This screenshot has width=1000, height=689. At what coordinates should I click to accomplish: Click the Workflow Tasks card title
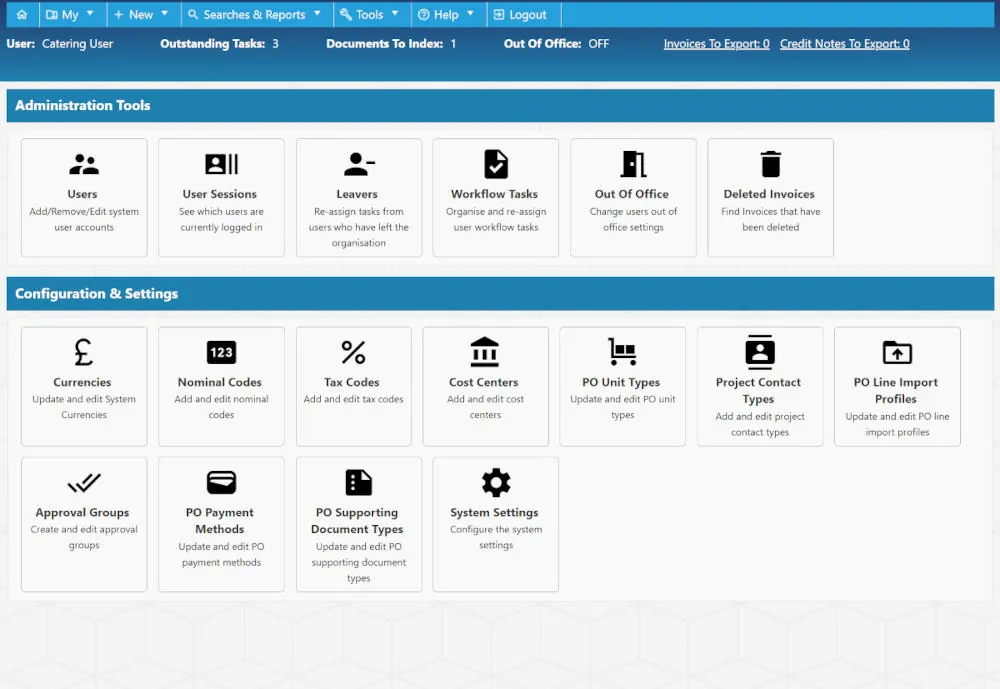tap(494, 194)
